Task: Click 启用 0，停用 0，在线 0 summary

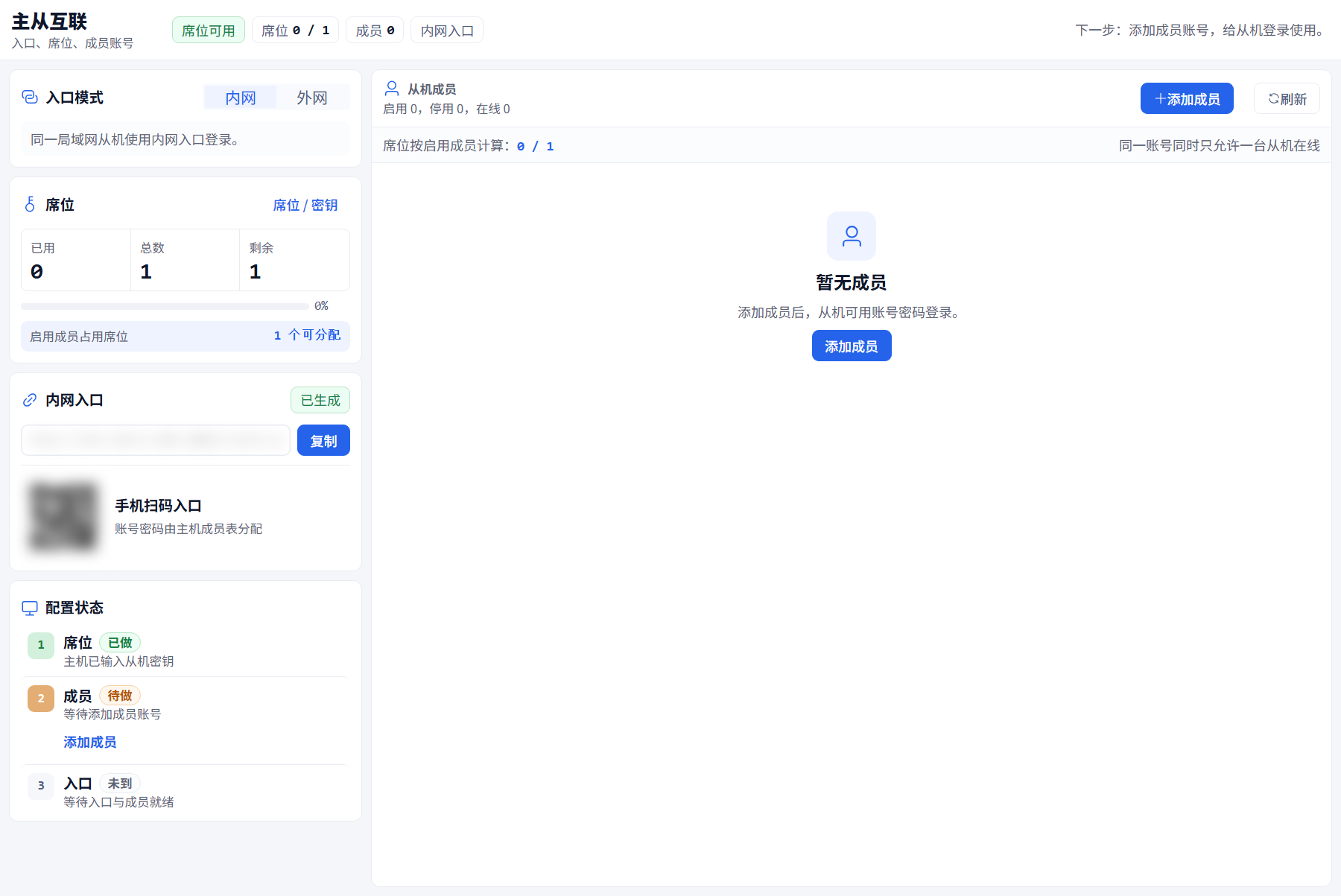Action: [446, 109]
